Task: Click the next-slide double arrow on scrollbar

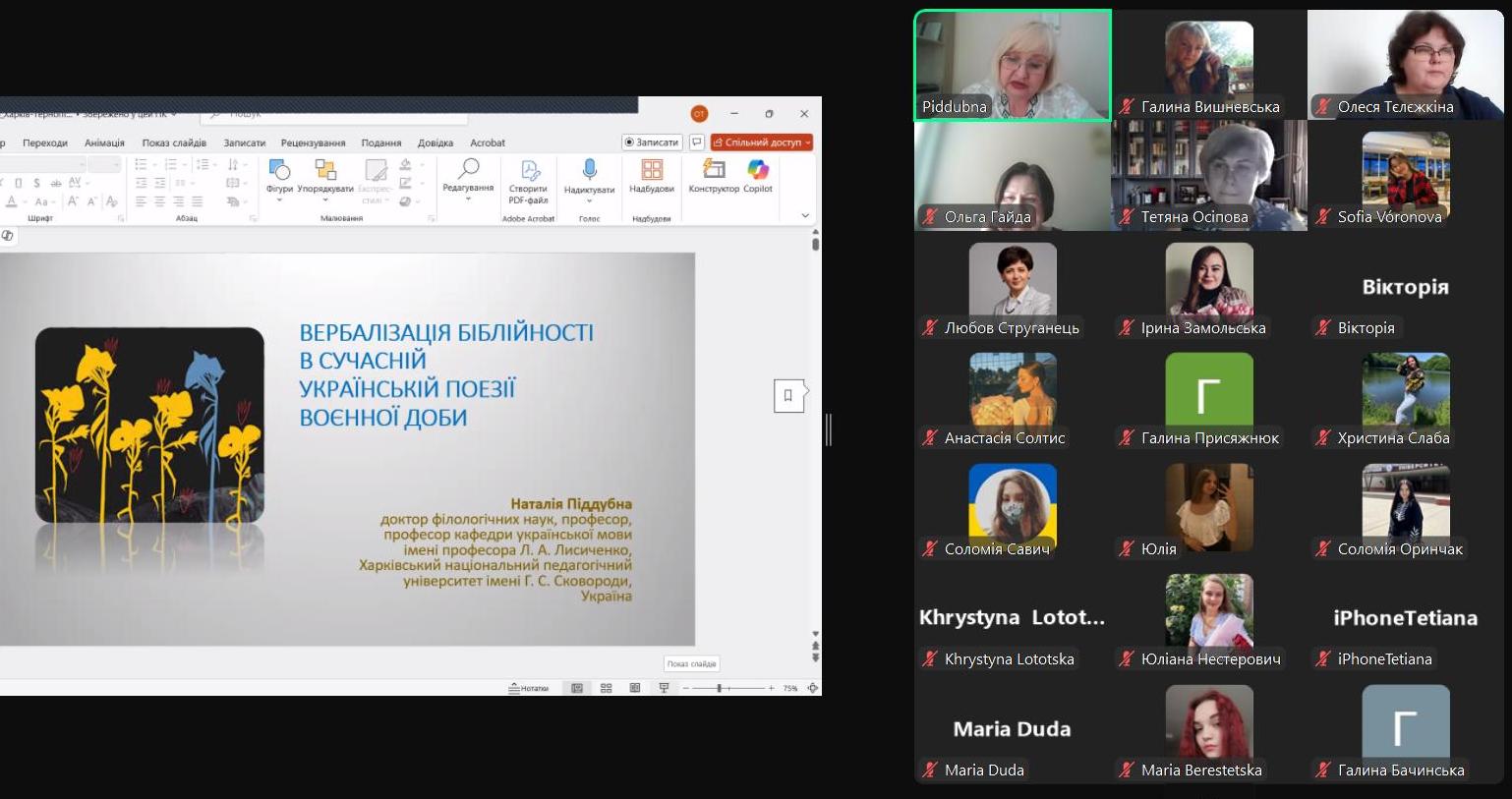Action: [x=815, y=656]
